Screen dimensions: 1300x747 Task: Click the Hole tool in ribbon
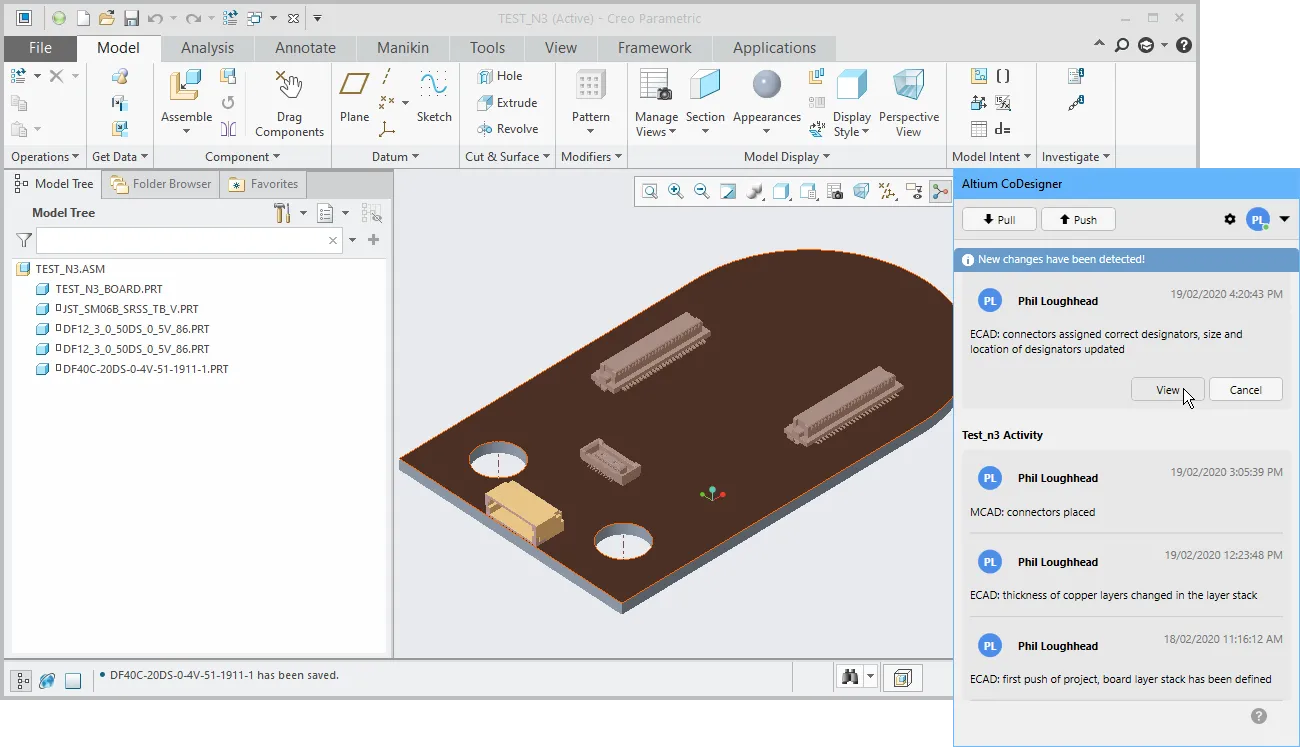click(501, 76)
